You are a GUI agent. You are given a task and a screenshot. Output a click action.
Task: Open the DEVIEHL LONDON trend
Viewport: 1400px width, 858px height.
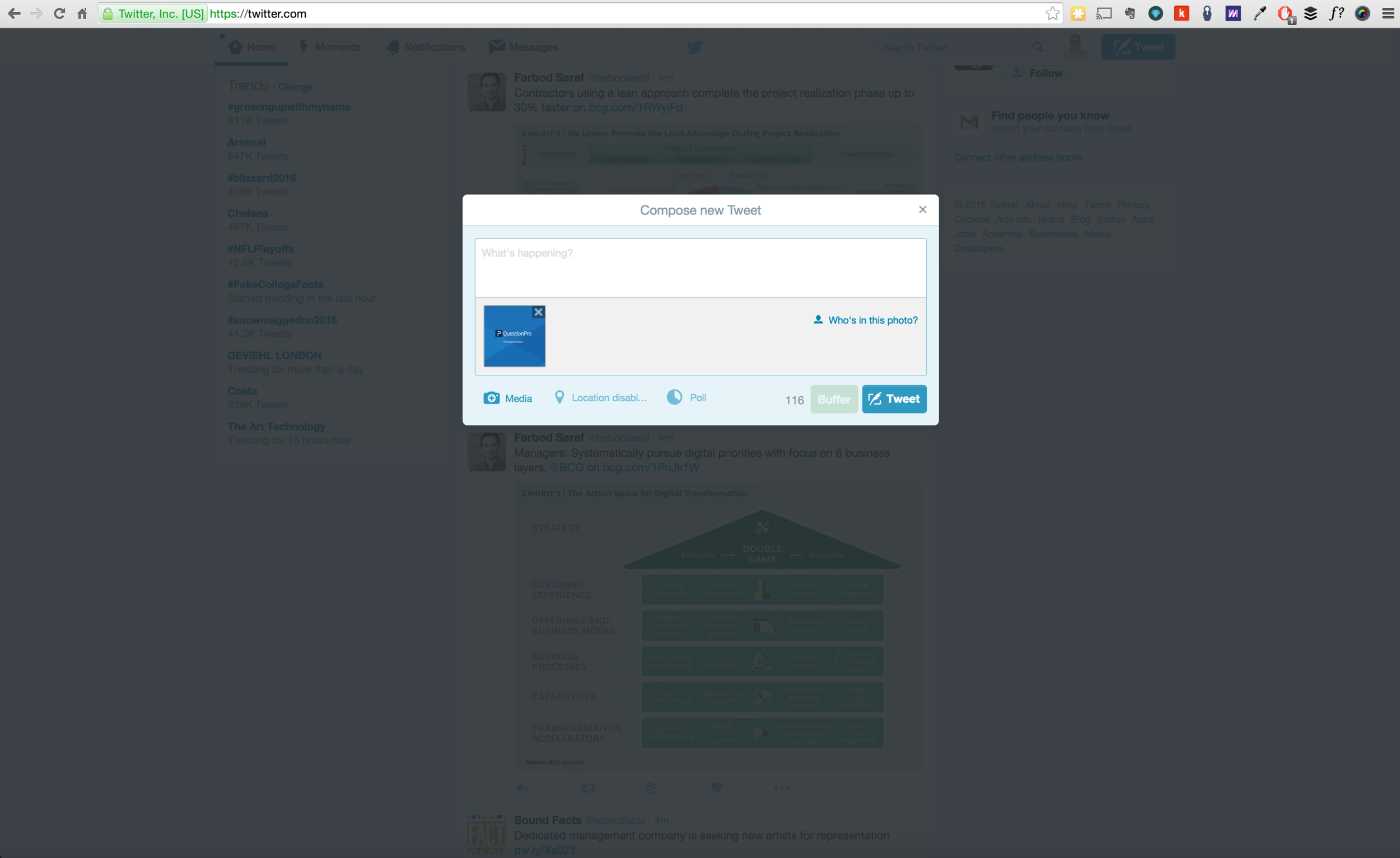coord(274,355)
